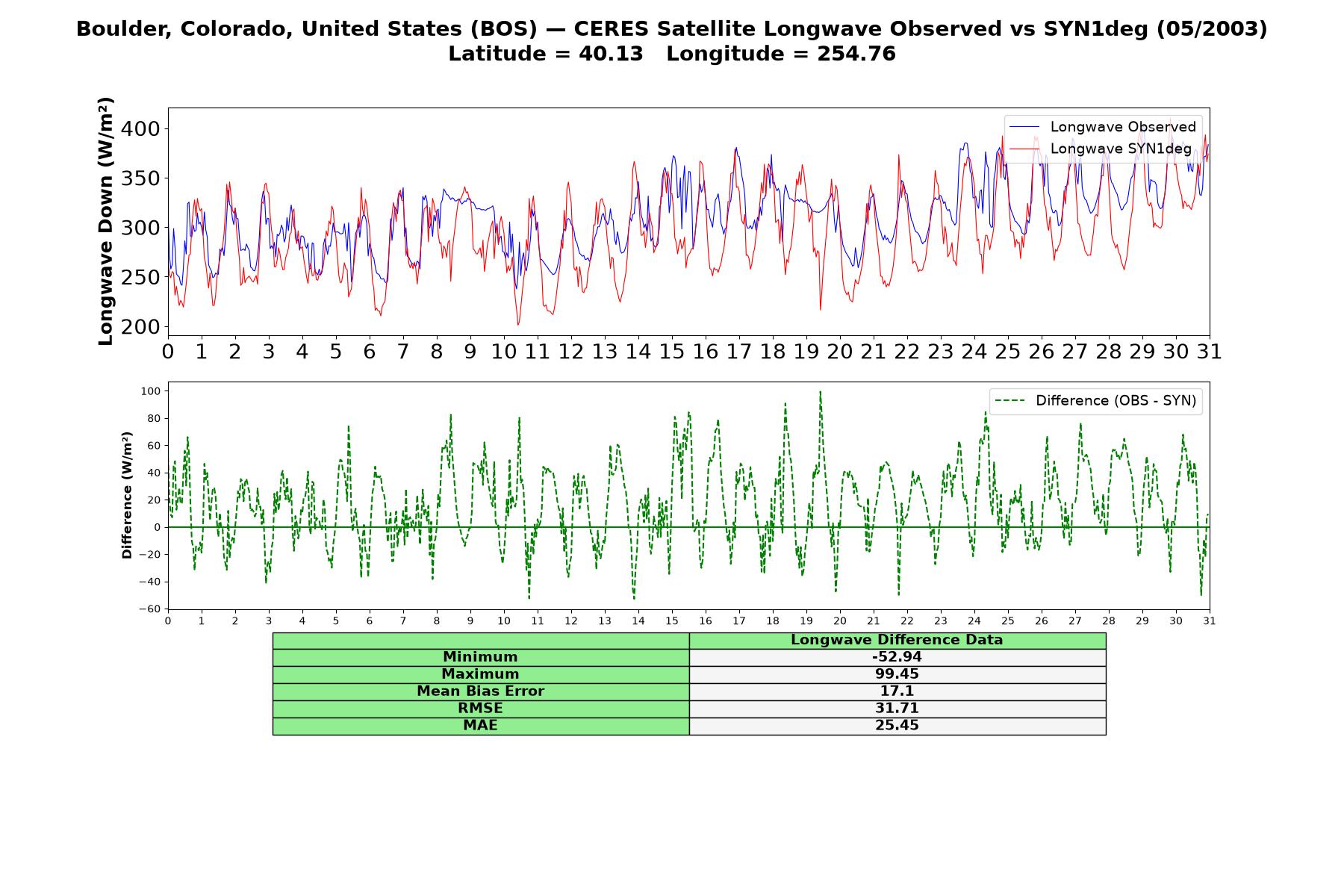Select the Difference (OBS - SYN) legend label

point(1116,401)
